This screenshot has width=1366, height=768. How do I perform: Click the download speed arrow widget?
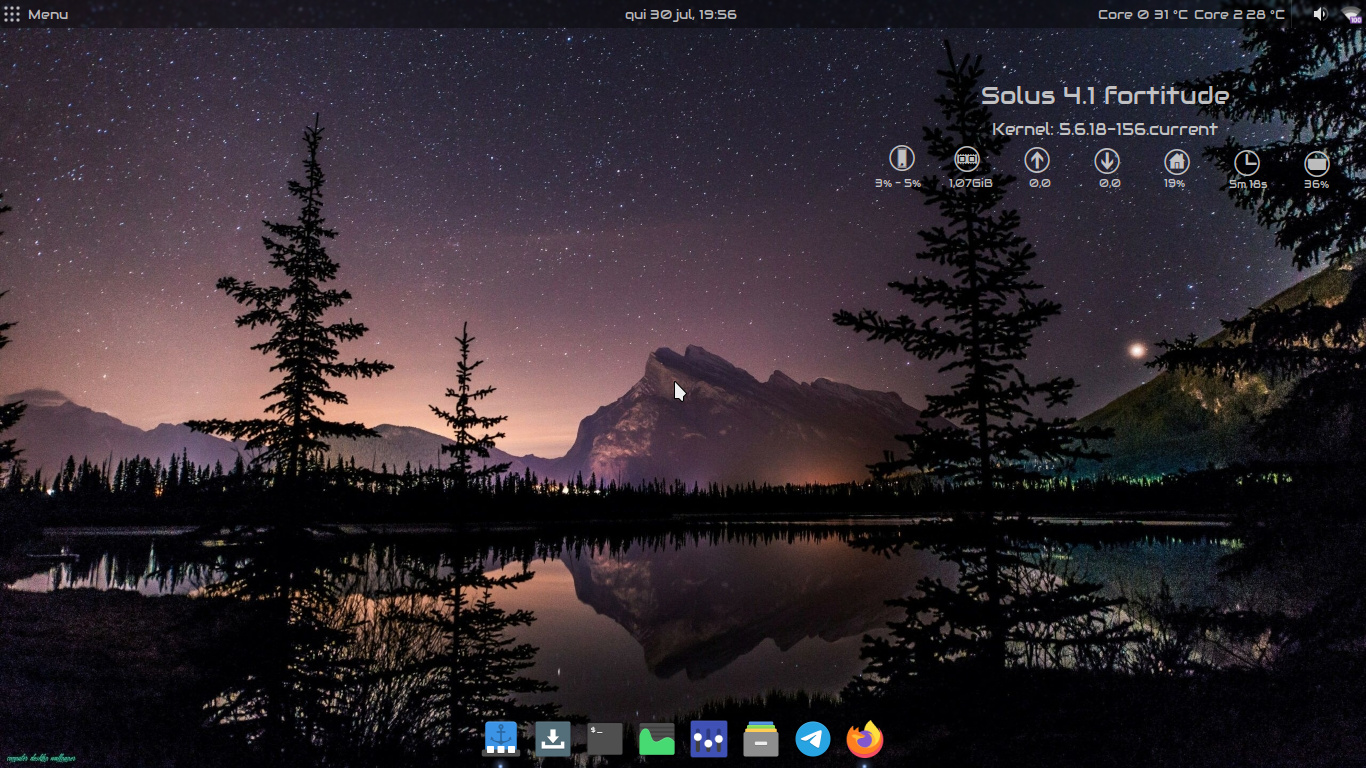point(1107,160)
